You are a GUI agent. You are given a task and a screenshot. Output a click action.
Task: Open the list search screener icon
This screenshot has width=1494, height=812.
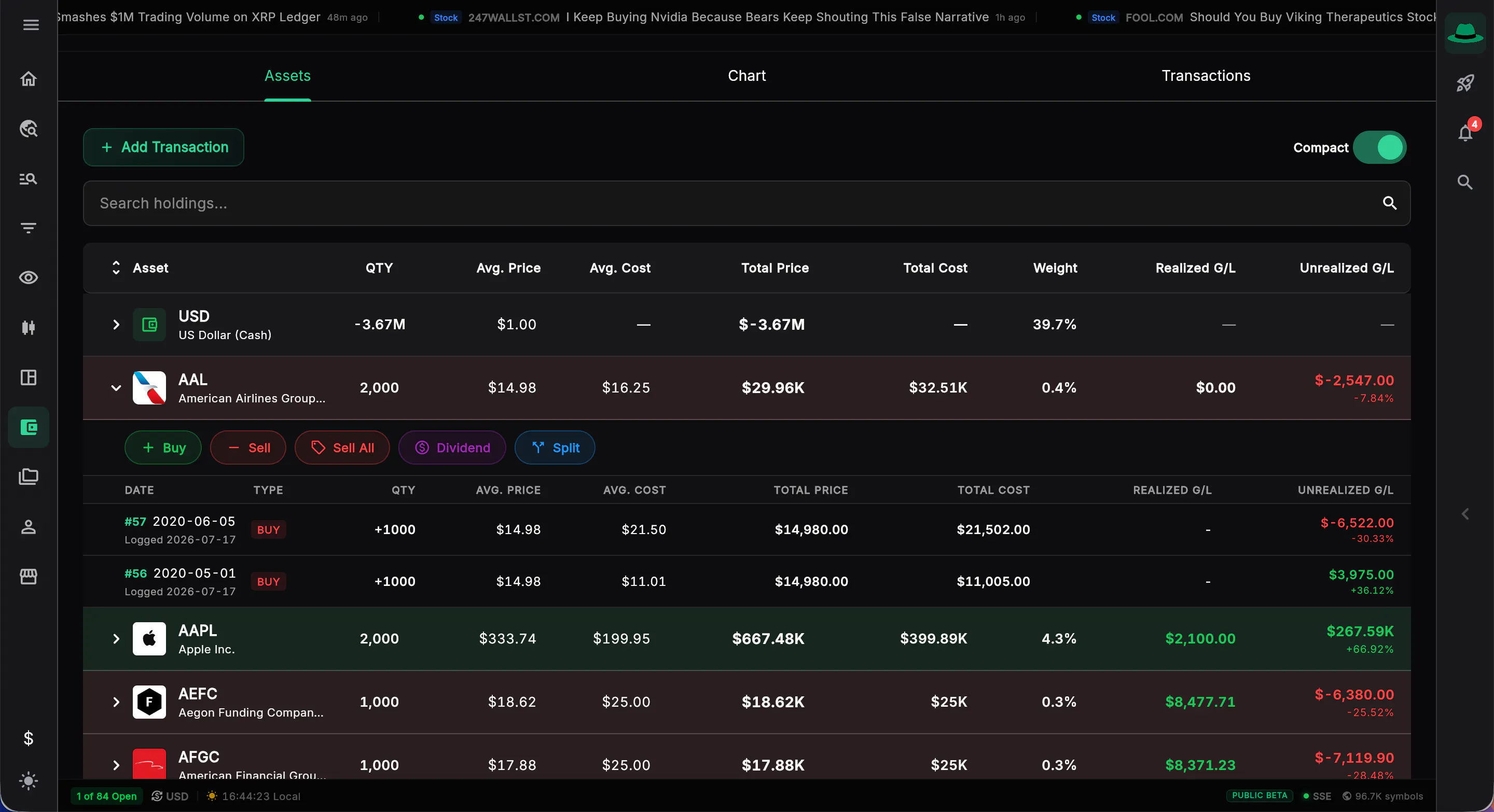(x=29, y=178)
